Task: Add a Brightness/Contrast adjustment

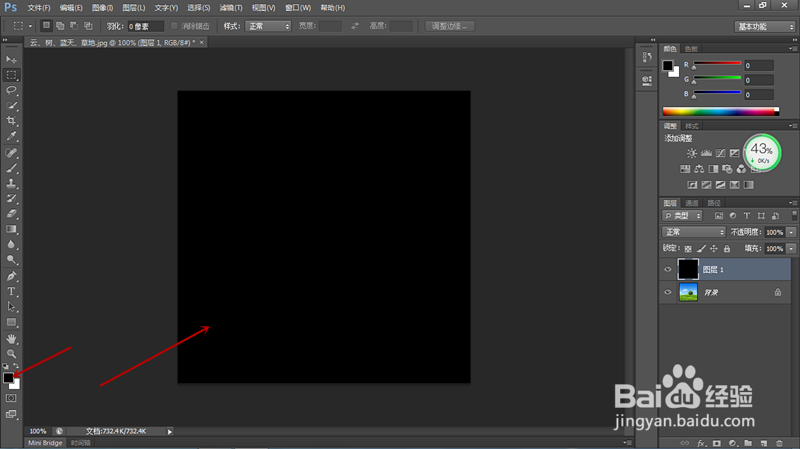Action: coord(692,153)
